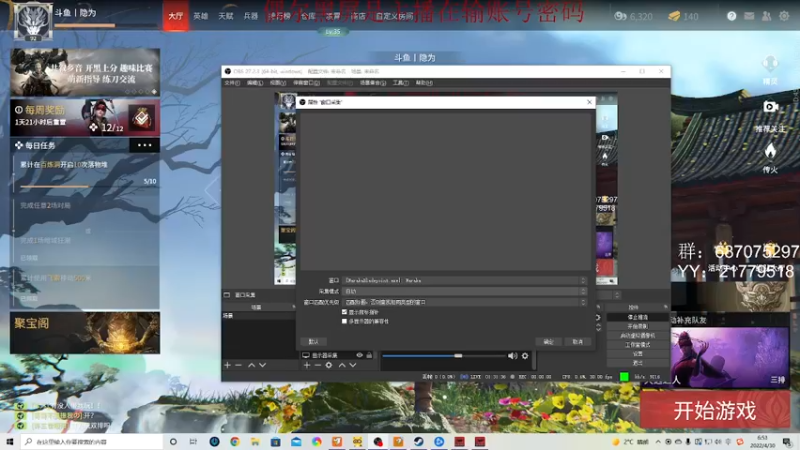Screen dimensions: 800x450
Task: Open OBS 工具 menu
Action: [x=401, y=83]
